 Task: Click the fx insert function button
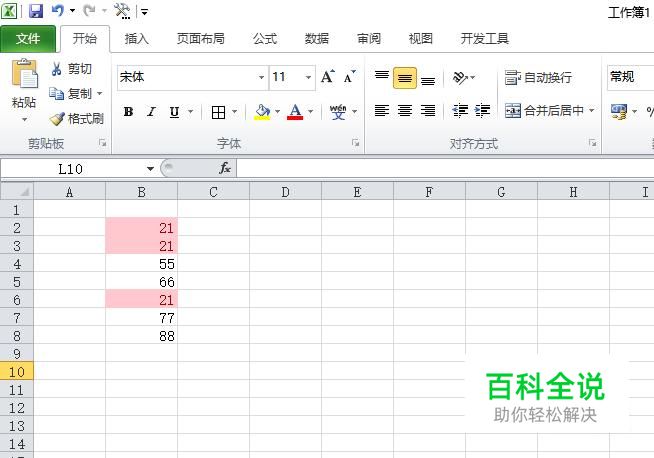[x=225, y=168]
